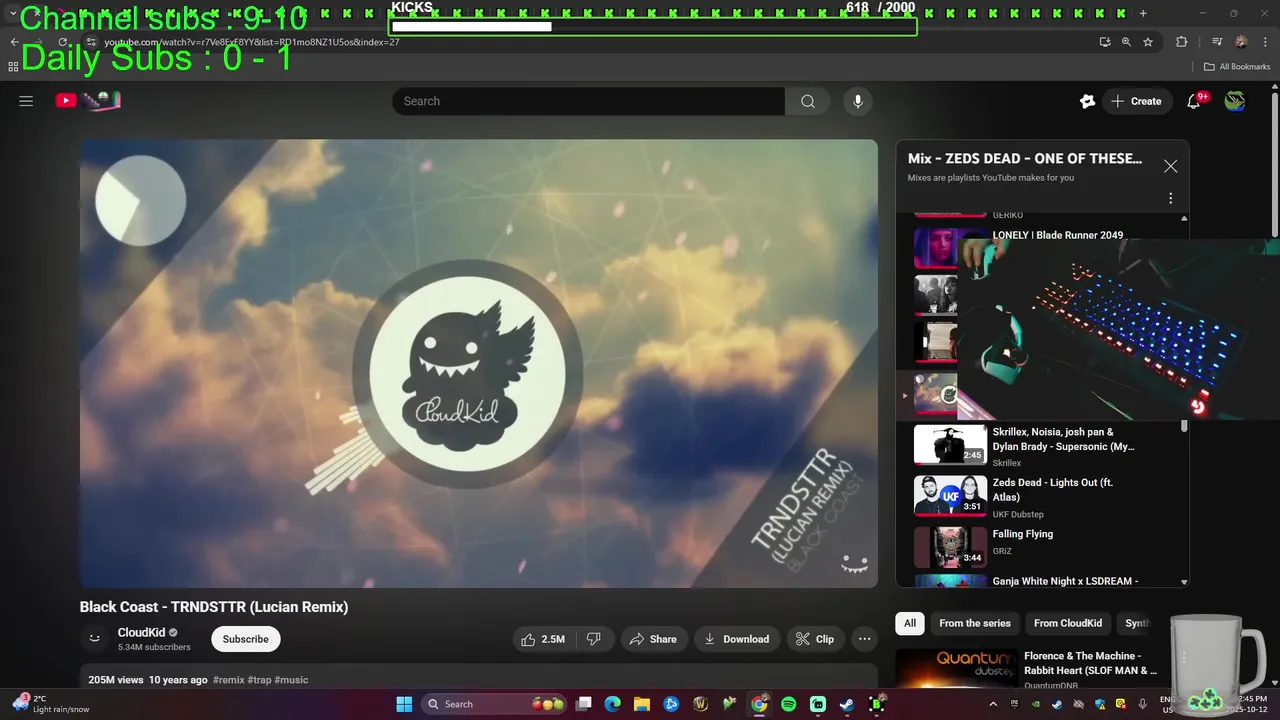Open YouTube notifications bell

pyautogui.click(x=1194, y=101)
